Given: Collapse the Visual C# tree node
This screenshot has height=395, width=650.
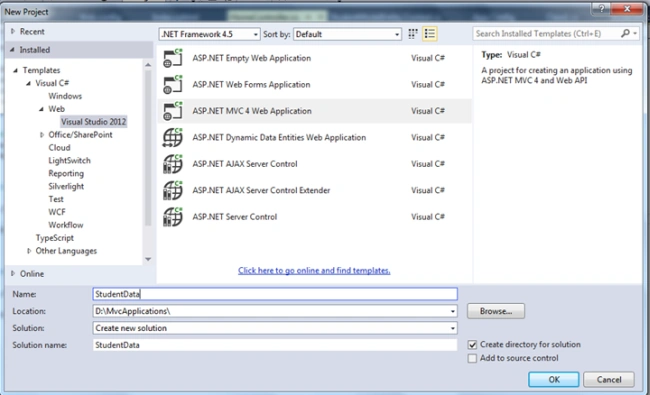Looking at the screenshot, I should pyautogui.click(x=29, y=83).
